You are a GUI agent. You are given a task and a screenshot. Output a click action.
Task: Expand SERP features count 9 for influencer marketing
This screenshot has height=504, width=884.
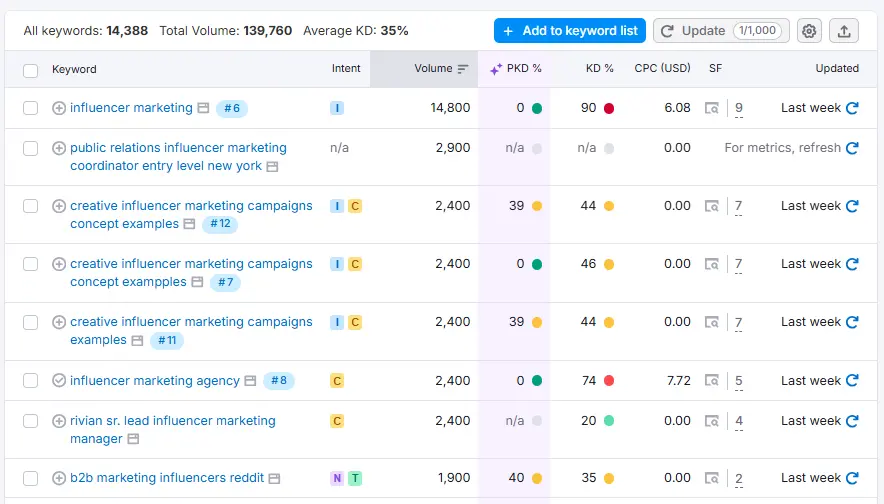[739, 108]
